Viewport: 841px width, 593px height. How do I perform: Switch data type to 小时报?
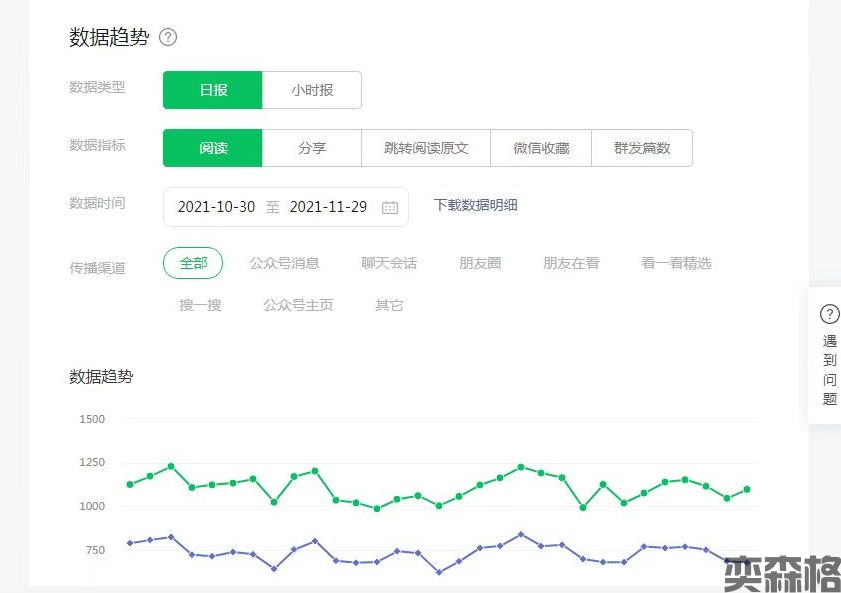pos(312,90)
